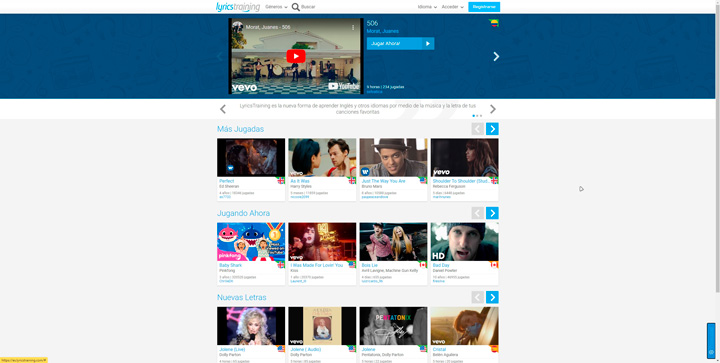Expand the Acceder login dropdown

452,7
